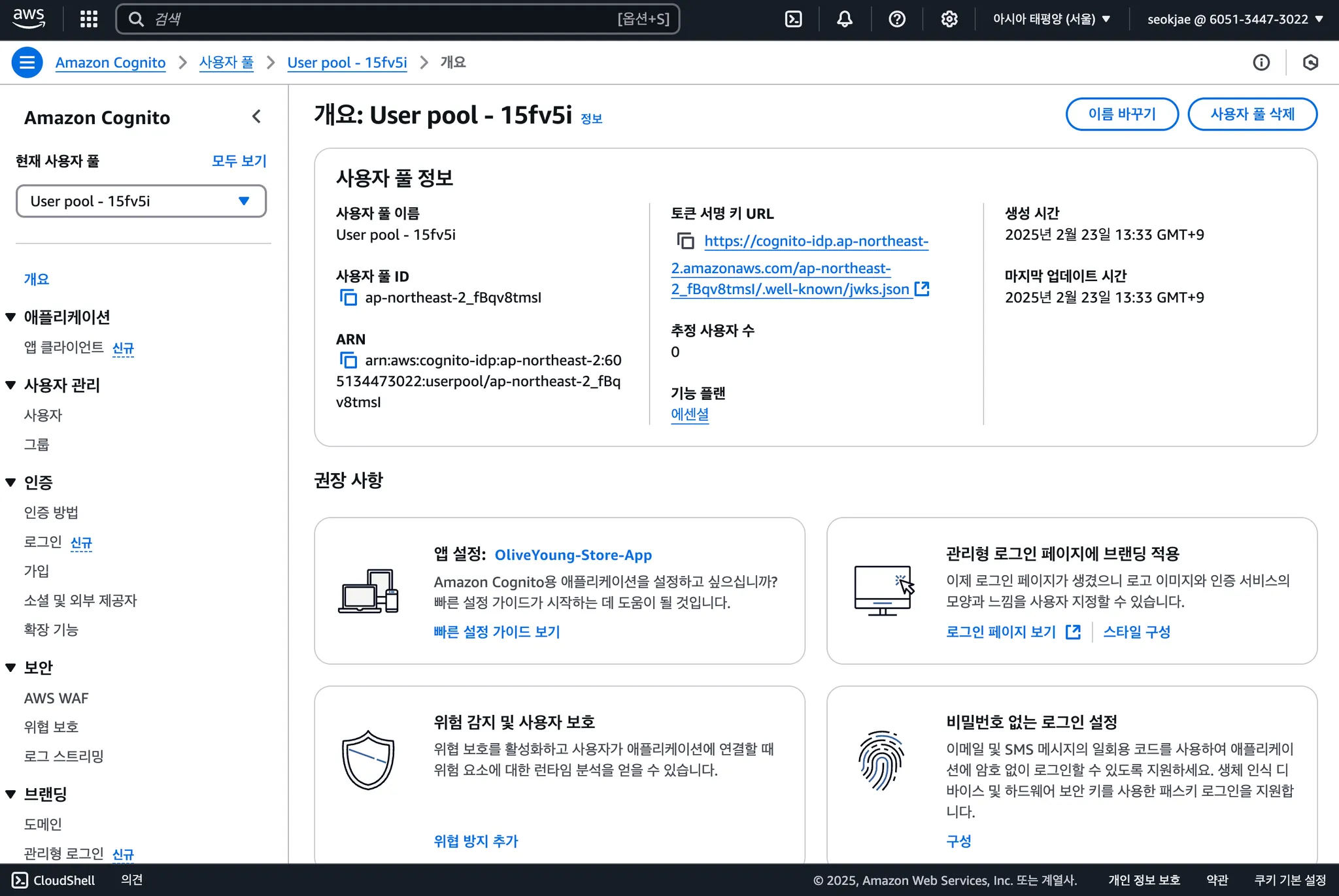
Task: Open the OliveYoung-Store-App link
Action: pyautogui.click(x=573, y=555)
